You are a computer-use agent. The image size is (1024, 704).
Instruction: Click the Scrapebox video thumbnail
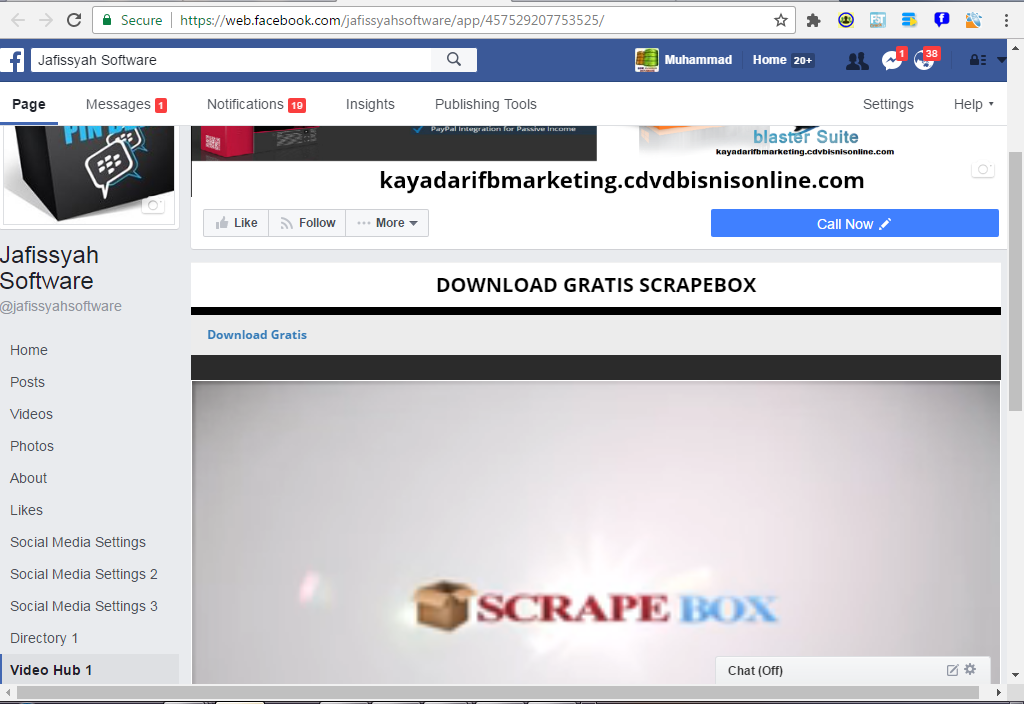[596, 533]
